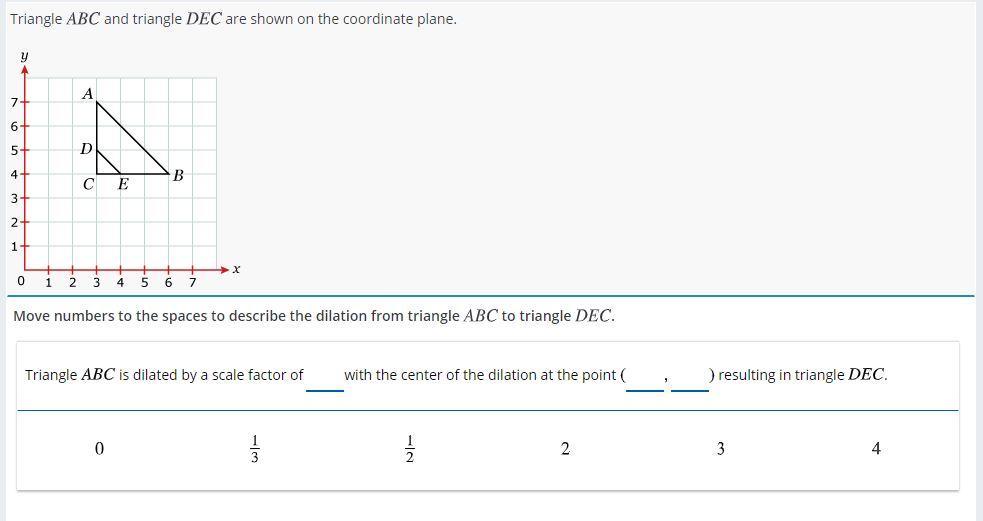Click the y-axis arrow label

point(24,58)
